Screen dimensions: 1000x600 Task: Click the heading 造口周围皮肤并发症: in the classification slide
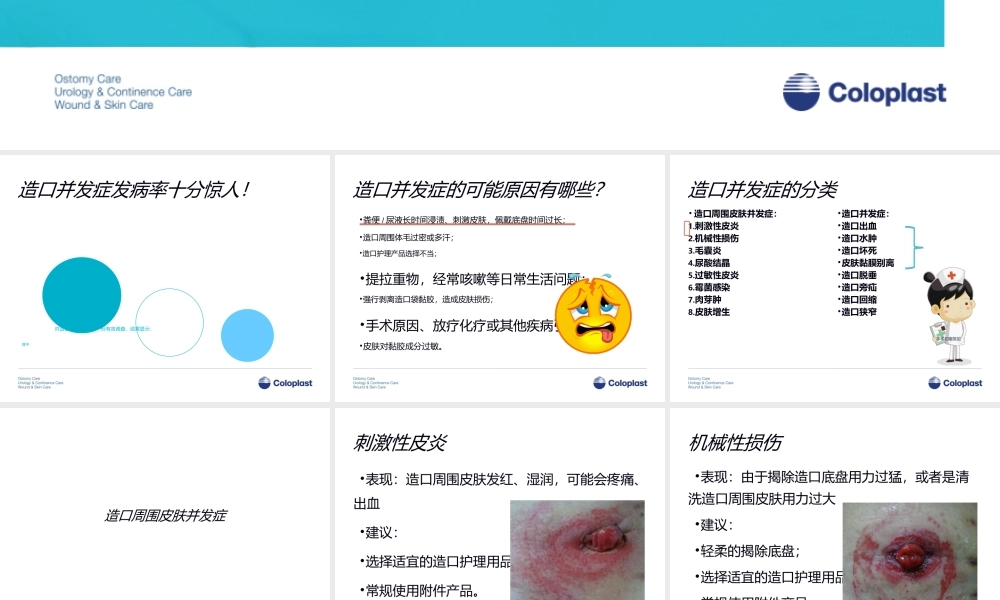tap(733, 214)
